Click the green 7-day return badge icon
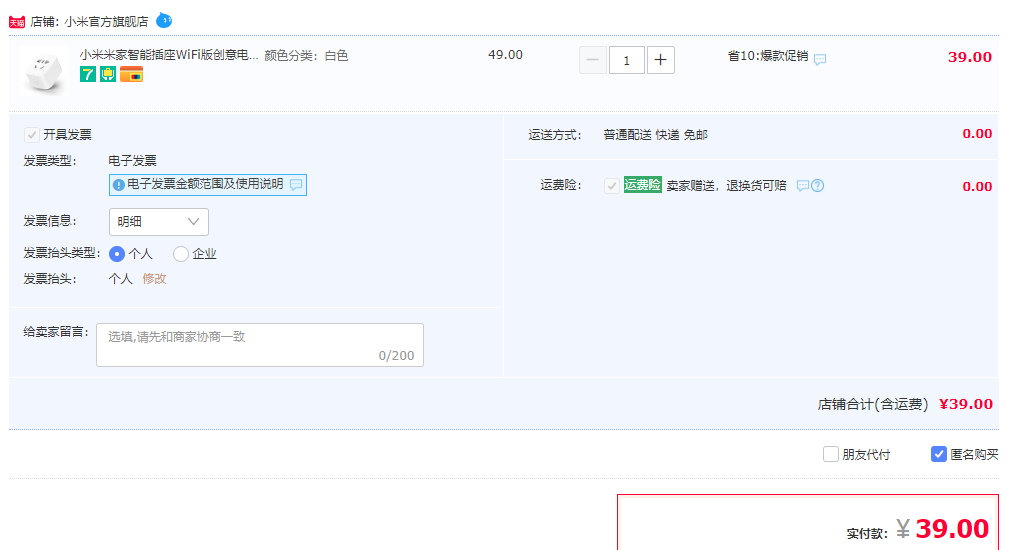This screenshot has height=550, width=1029. (x=88, y=74)
